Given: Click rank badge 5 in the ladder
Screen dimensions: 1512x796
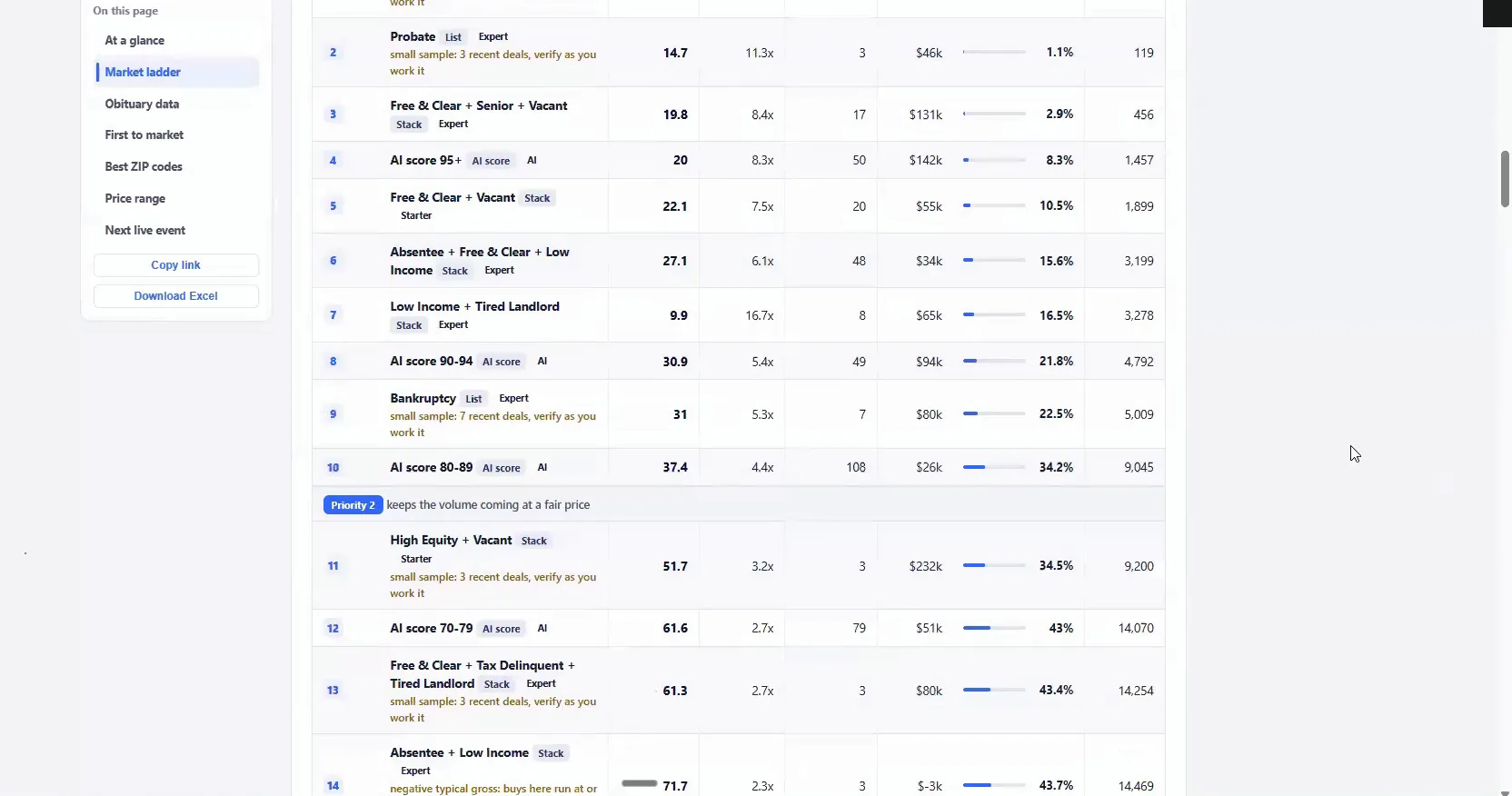Looking at the screenshot, I should (333, 206).
